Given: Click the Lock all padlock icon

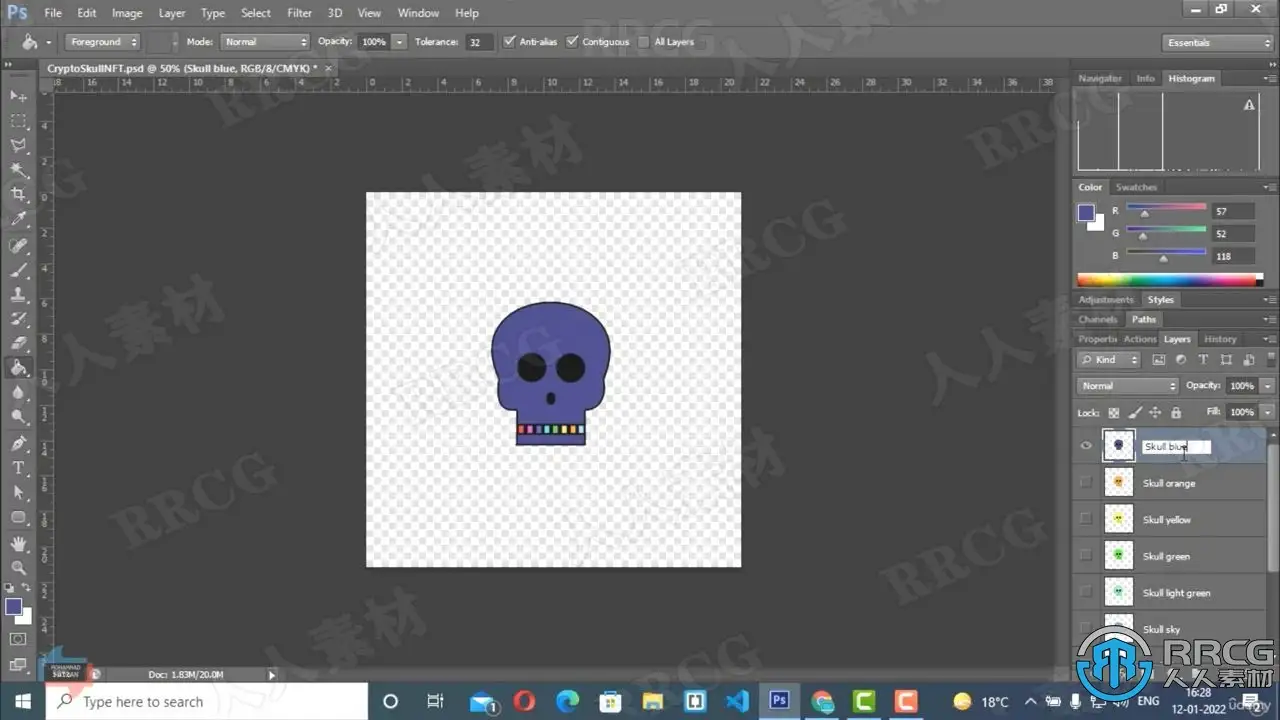Looking at the screenshot, I should (1176, 412).
